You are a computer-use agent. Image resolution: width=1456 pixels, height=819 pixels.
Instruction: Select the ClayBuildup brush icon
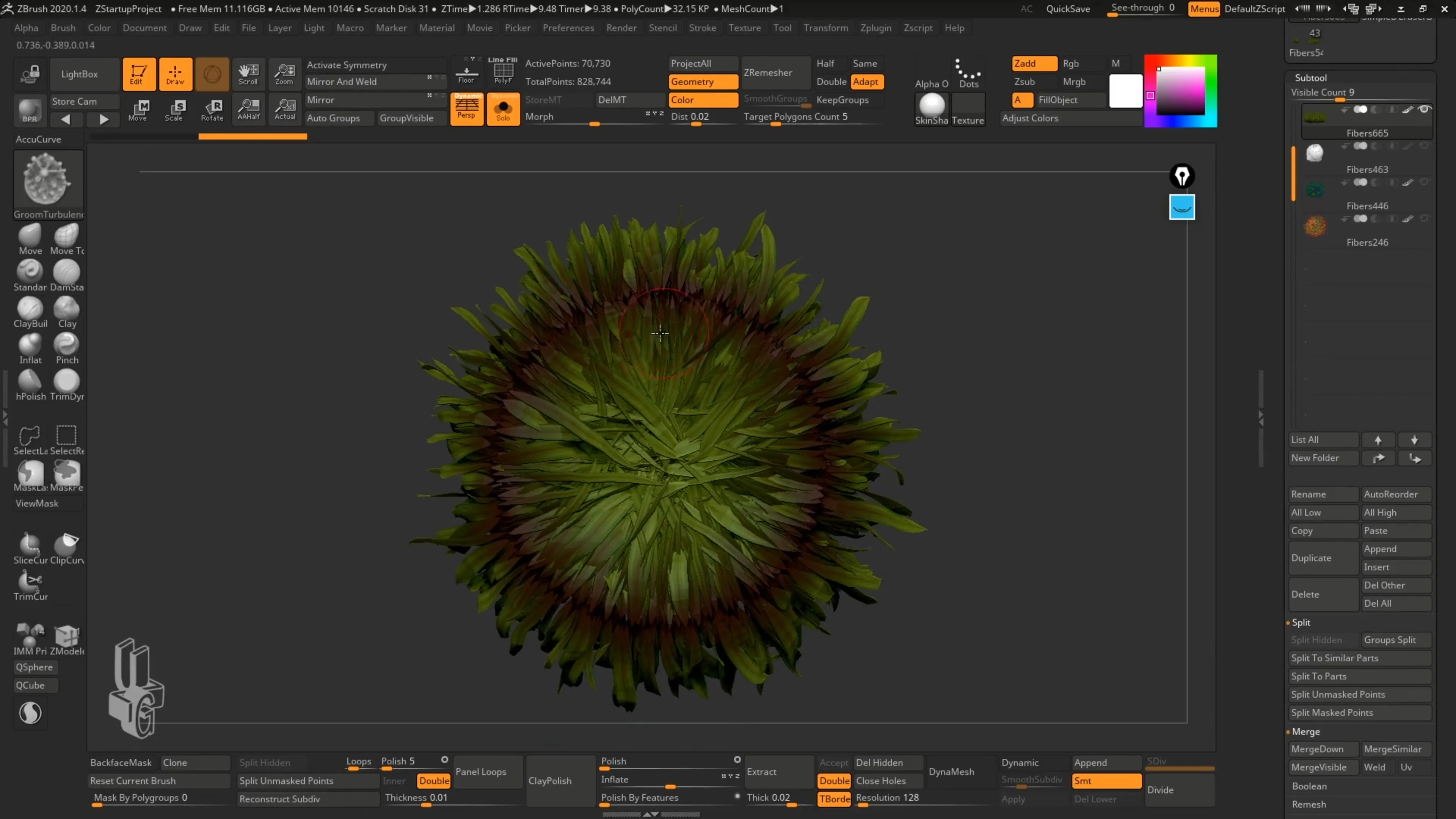30,312
